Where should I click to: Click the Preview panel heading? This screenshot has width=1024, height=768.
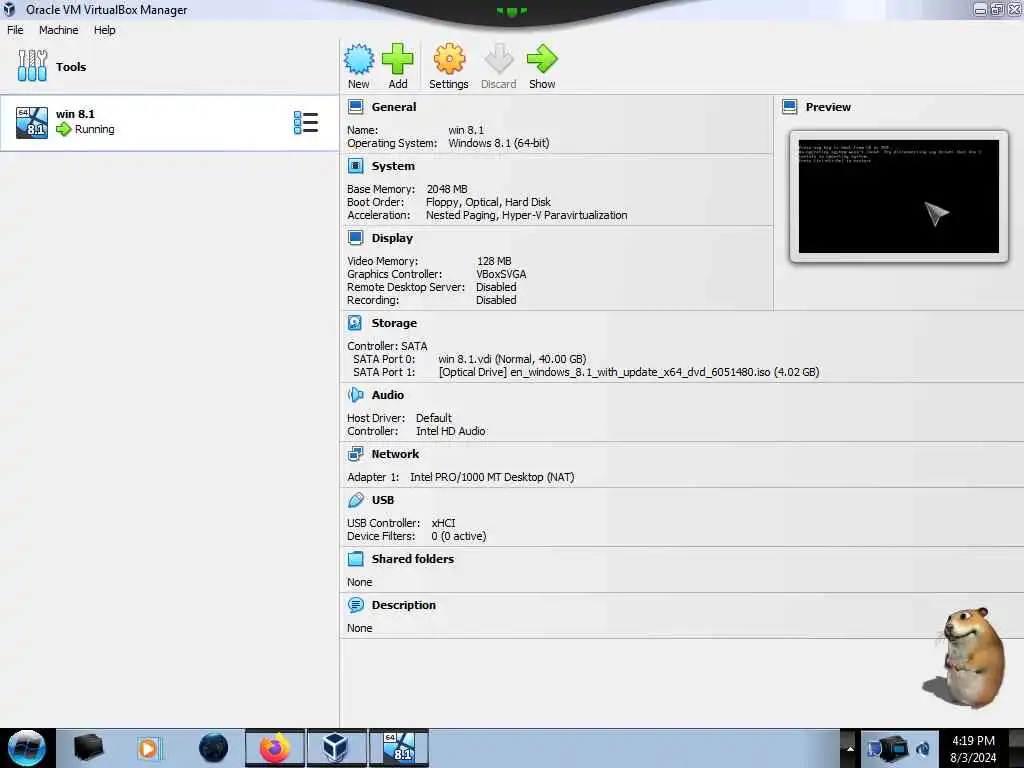(827, 107)
